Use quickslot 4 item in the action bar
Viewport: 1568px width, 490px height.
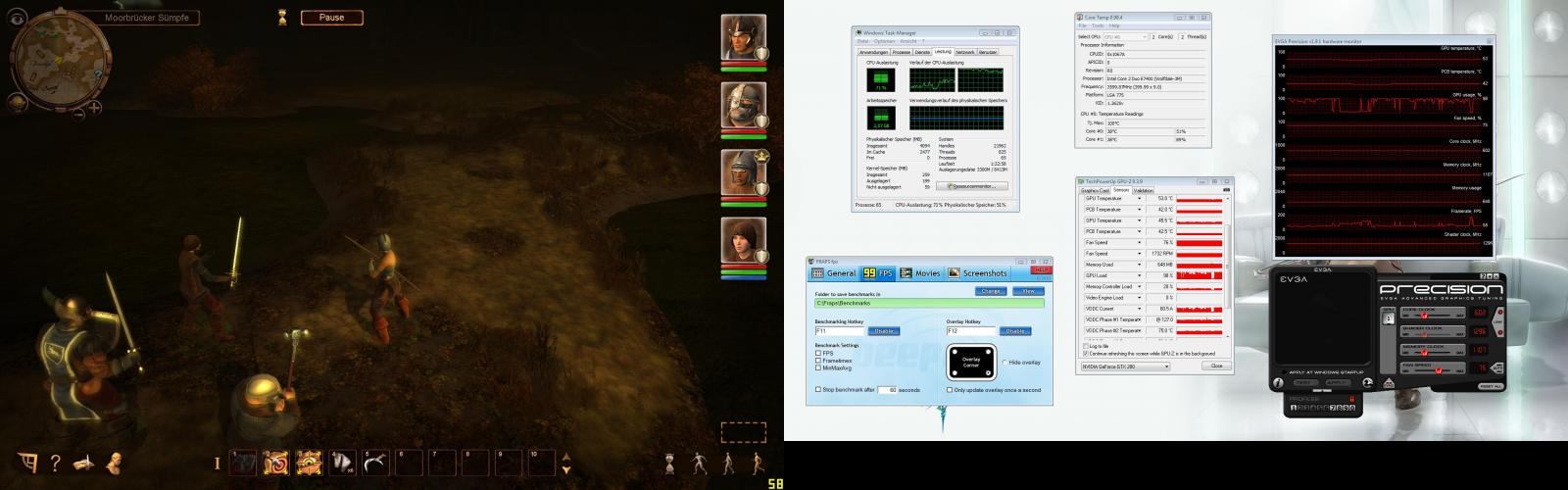[343, 462]
